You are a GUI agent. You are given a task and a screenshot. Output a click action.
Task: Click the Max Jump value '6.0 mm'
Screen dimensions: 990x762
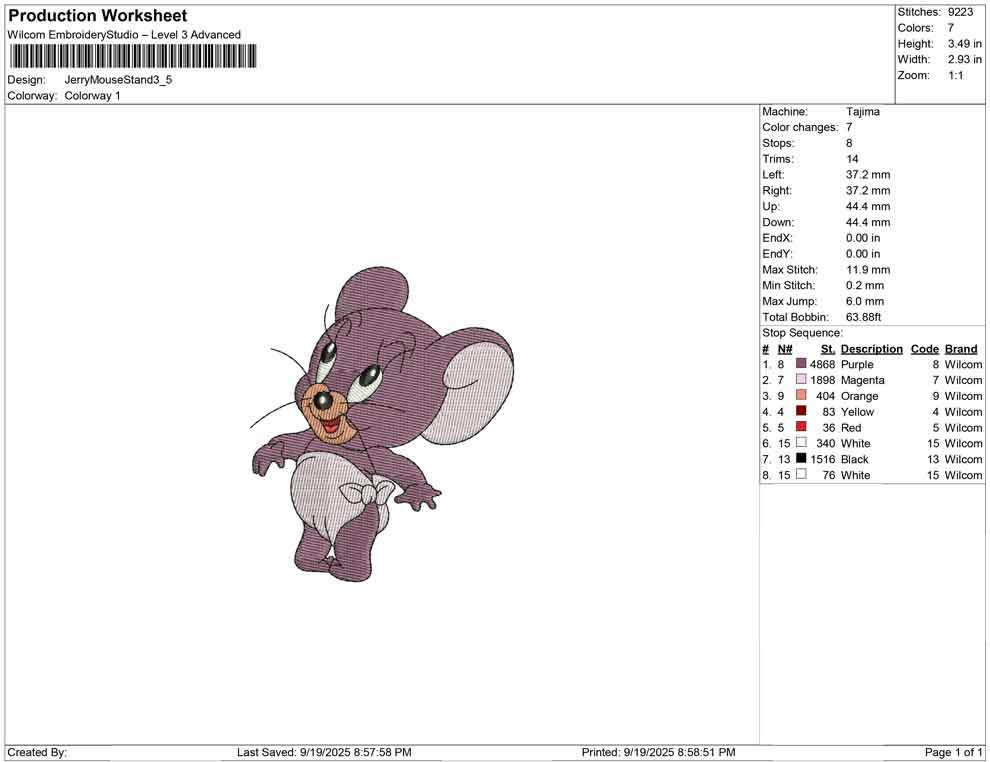[x=864, y=301]
